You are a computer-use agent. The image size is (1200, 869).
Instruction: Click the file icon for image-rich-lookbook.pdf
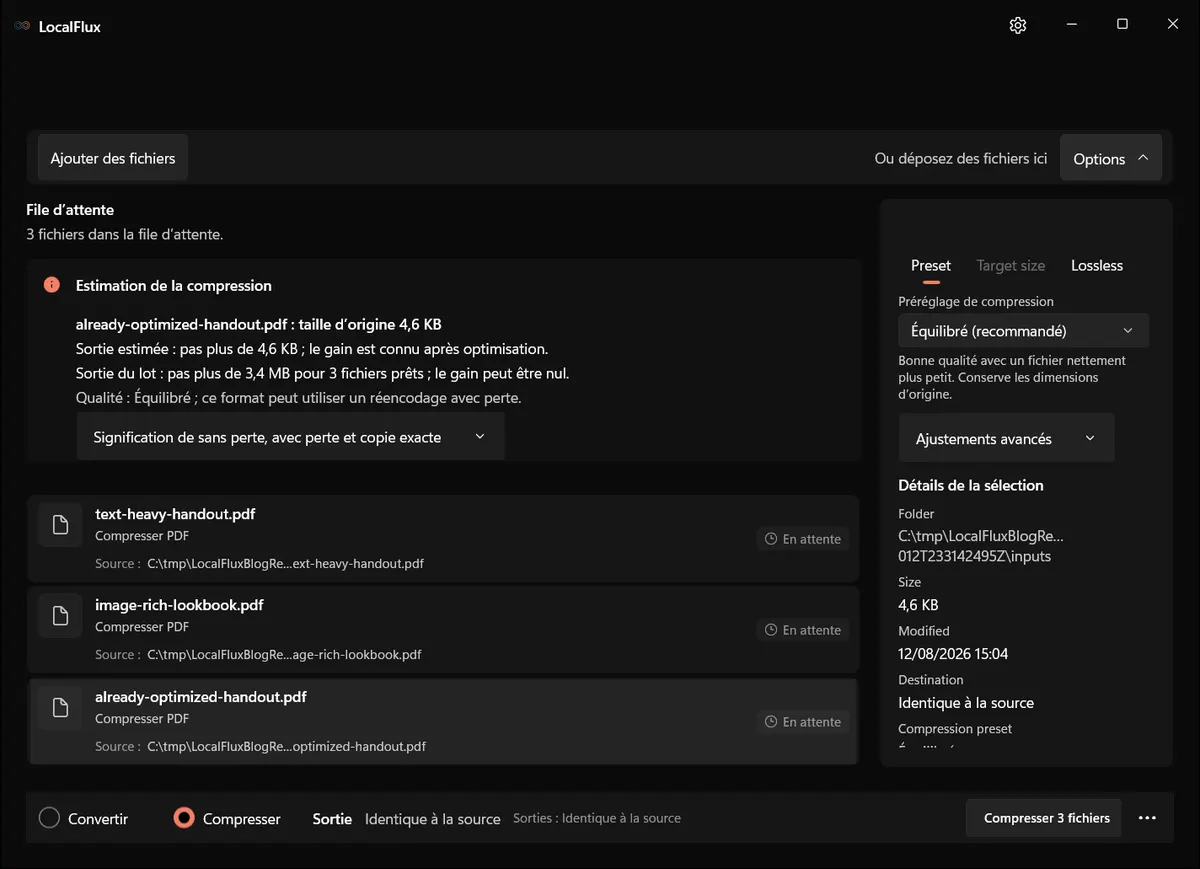point(60,616)
